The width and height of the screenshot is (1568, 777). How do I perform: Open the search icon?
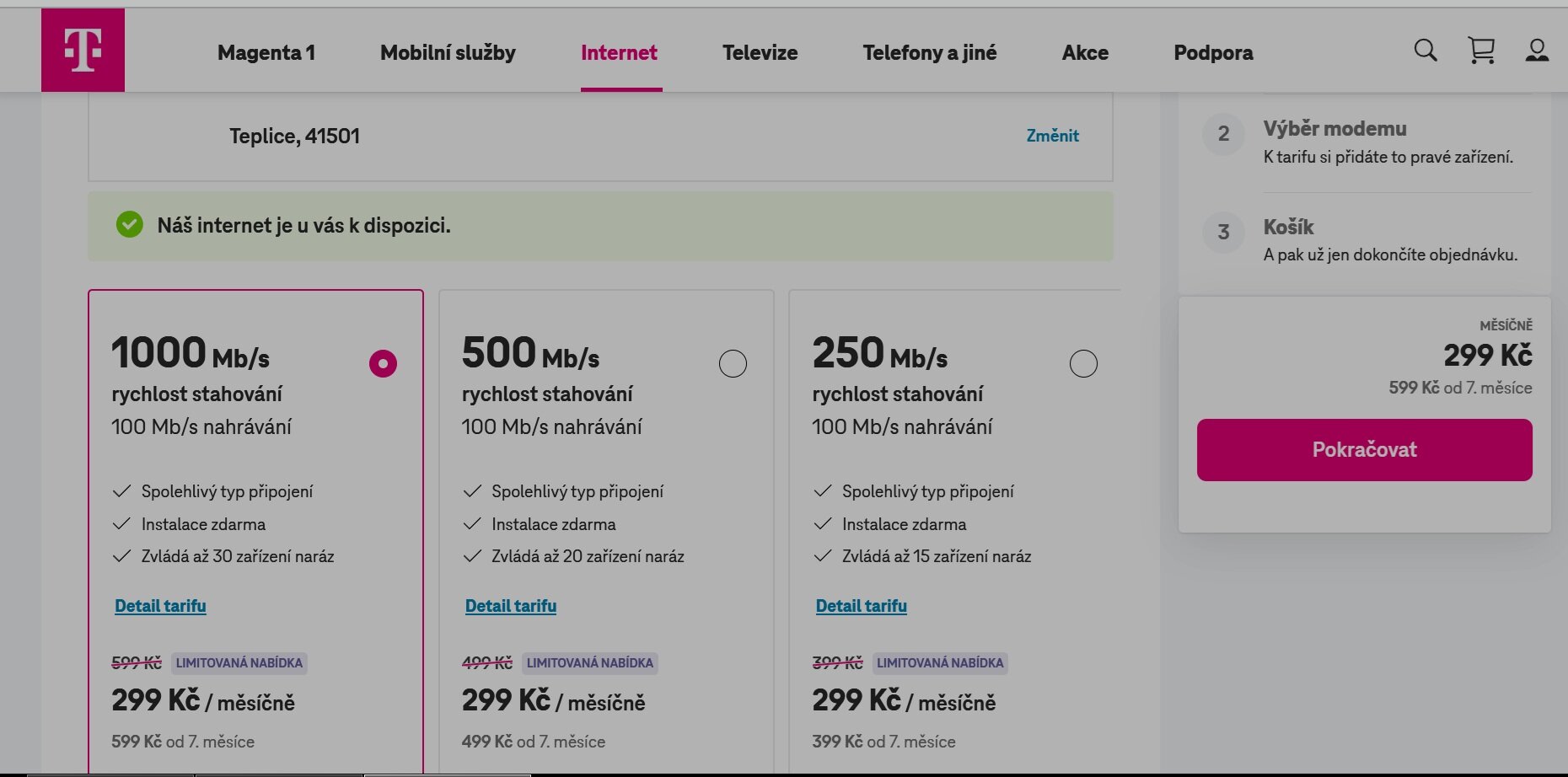pos(1426,51)
